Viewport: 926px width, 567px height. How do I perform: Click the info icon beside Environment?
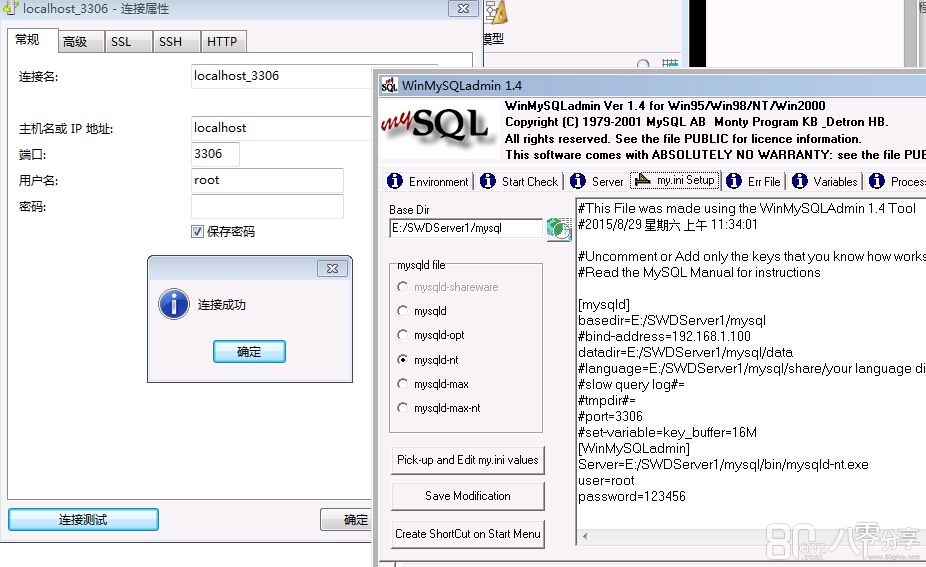395,181
